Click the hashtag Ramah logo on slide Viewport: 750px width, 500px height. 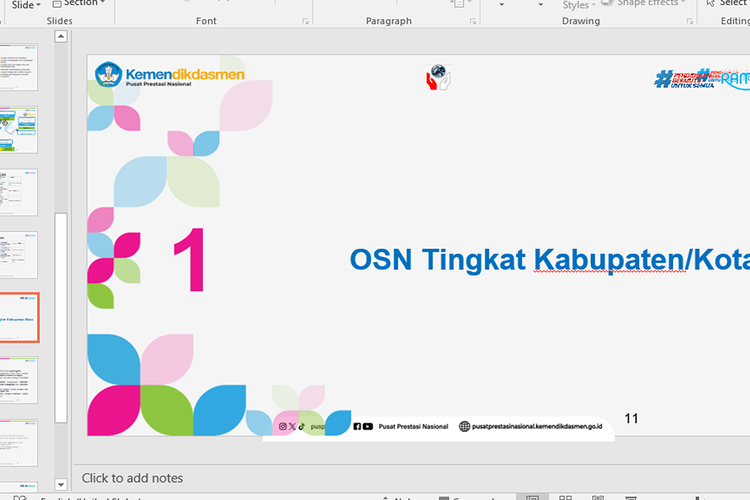click(702, 79)
